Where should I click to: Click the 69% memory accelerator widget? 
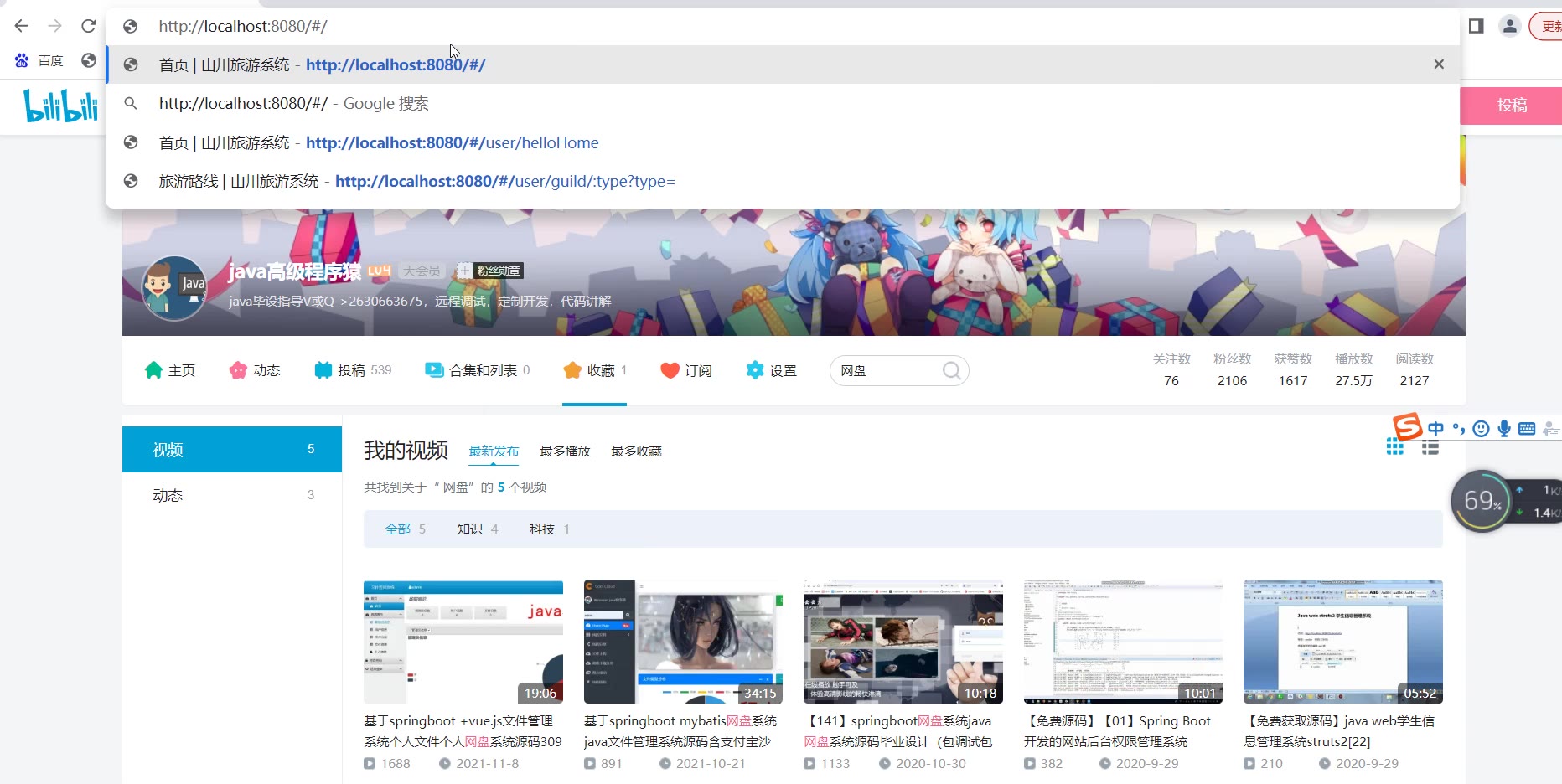[1482, 501]
